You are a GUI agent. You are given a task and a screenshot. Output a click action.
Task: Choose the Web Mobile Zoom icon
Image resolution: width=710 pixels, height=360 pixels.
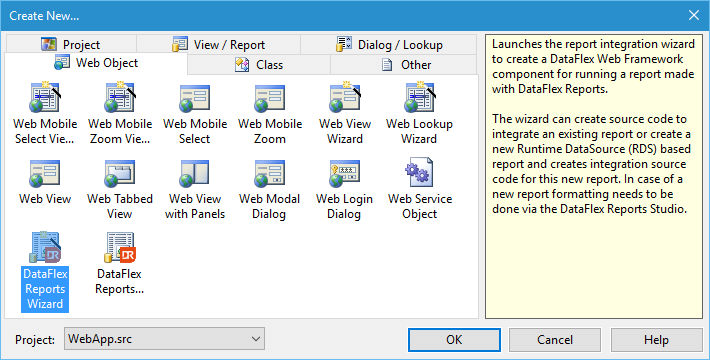[270, 98]
